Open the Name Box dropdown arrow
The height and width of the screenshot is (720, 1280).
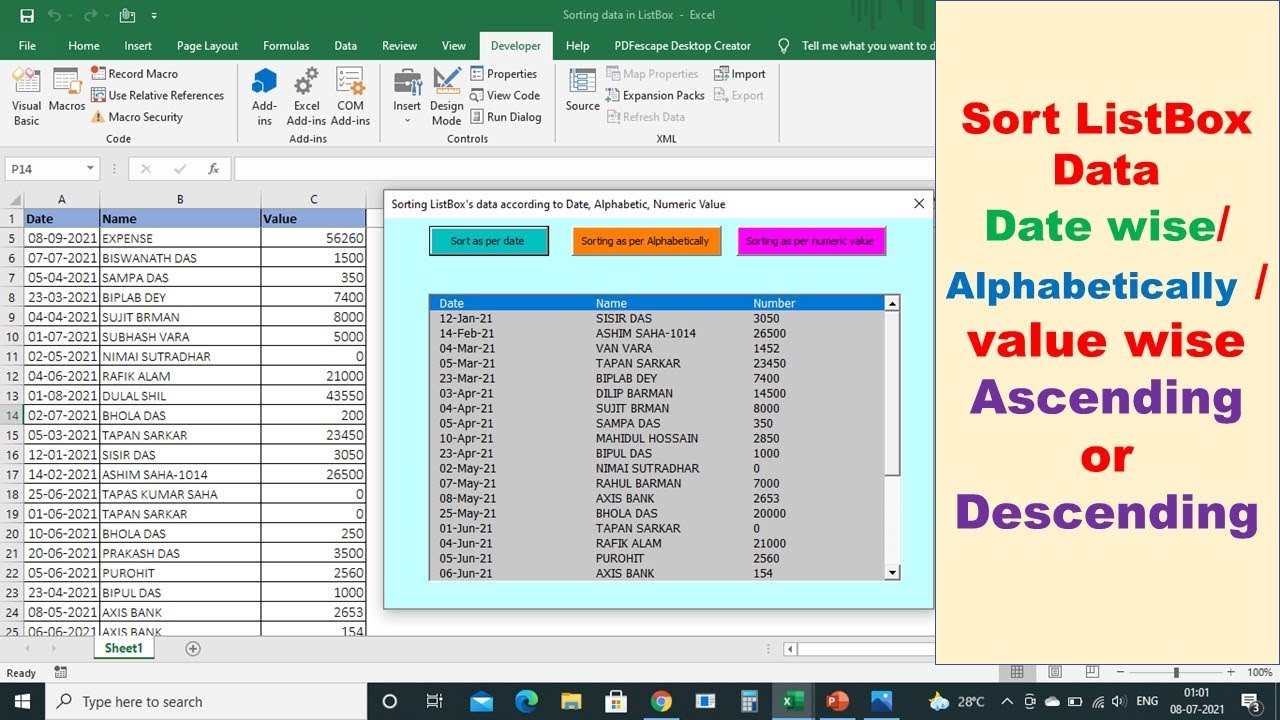[91, 169]
